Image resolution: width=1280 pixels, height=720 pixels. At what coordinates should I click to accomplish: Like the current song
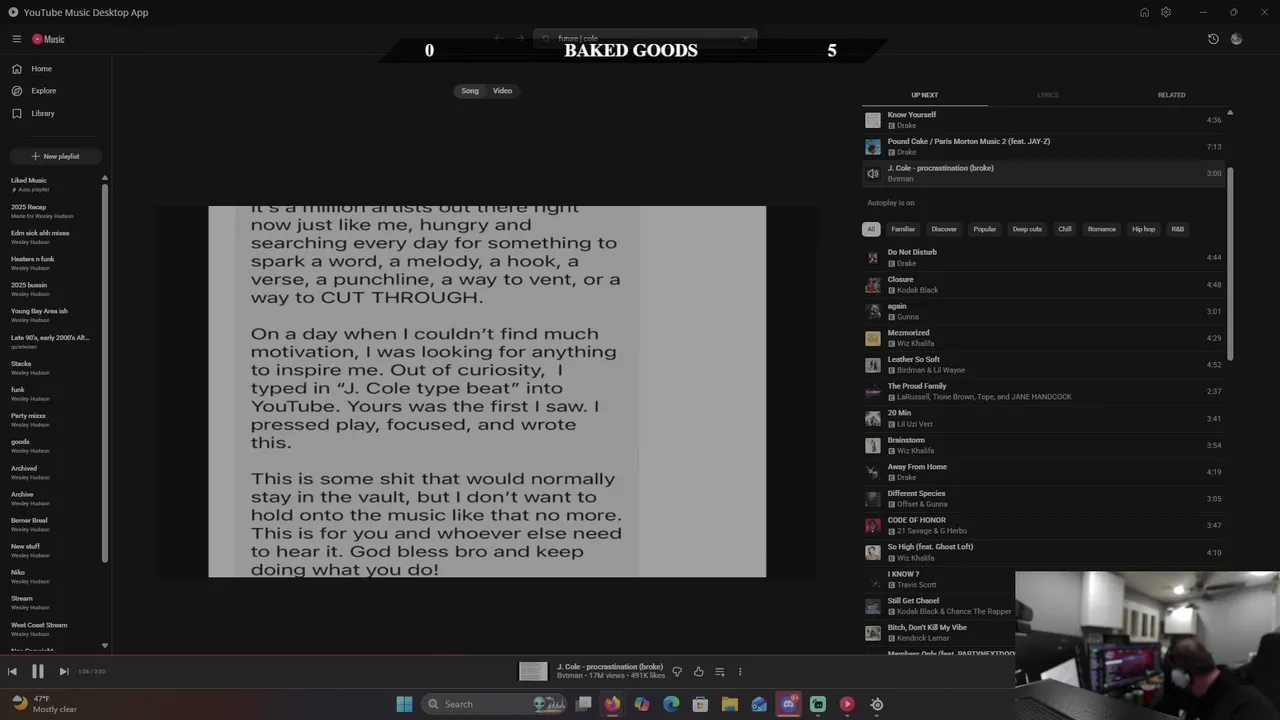(698, 672)
